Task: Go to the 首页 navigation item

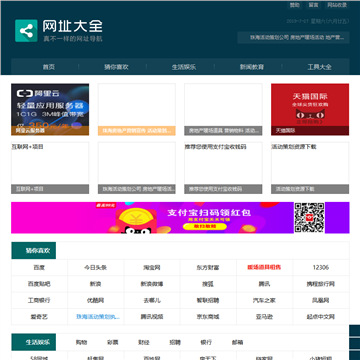Action: (48, 67)
